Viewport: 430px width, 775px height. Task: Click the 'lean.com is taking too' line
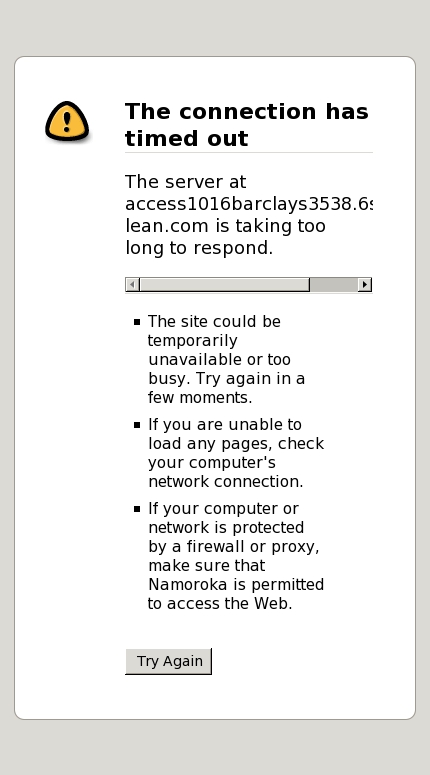pos(225,226)
